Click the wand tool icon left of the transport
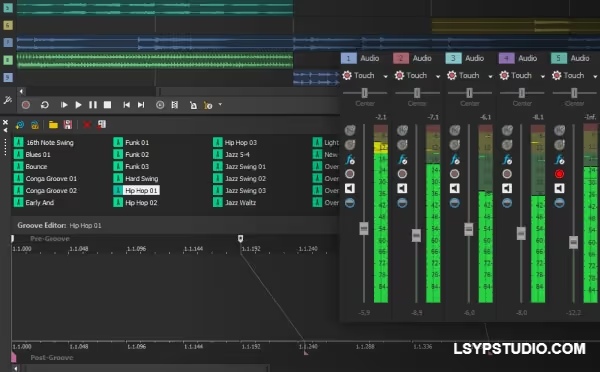 [7, 100]
